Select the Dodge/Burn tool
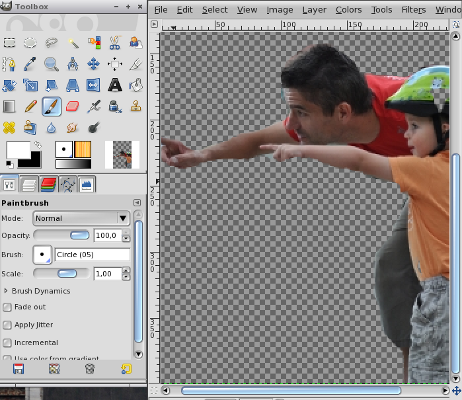 point(94,128)
